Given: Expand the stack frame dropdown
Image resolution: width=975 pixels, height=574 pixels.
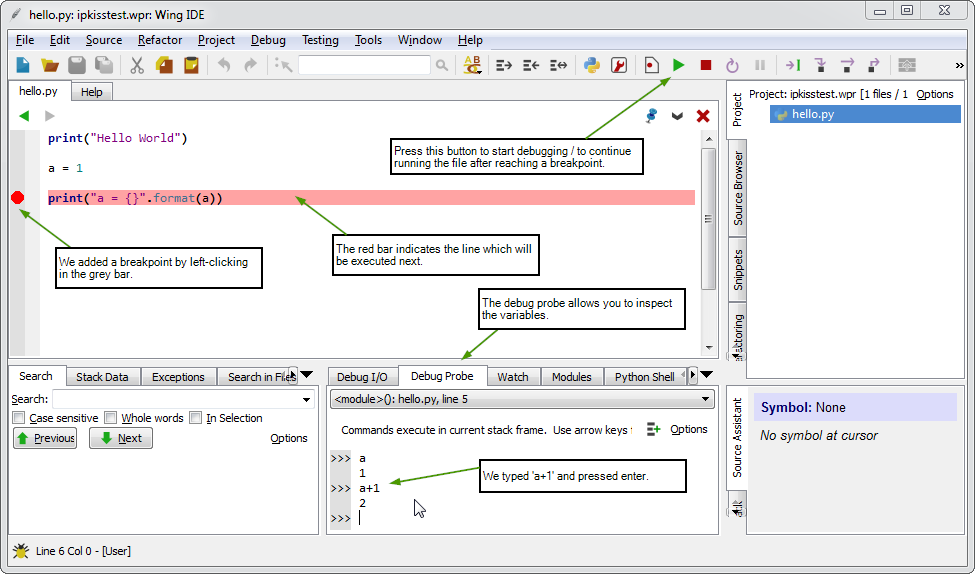Looking at the screenshot, I should [707, 400].
